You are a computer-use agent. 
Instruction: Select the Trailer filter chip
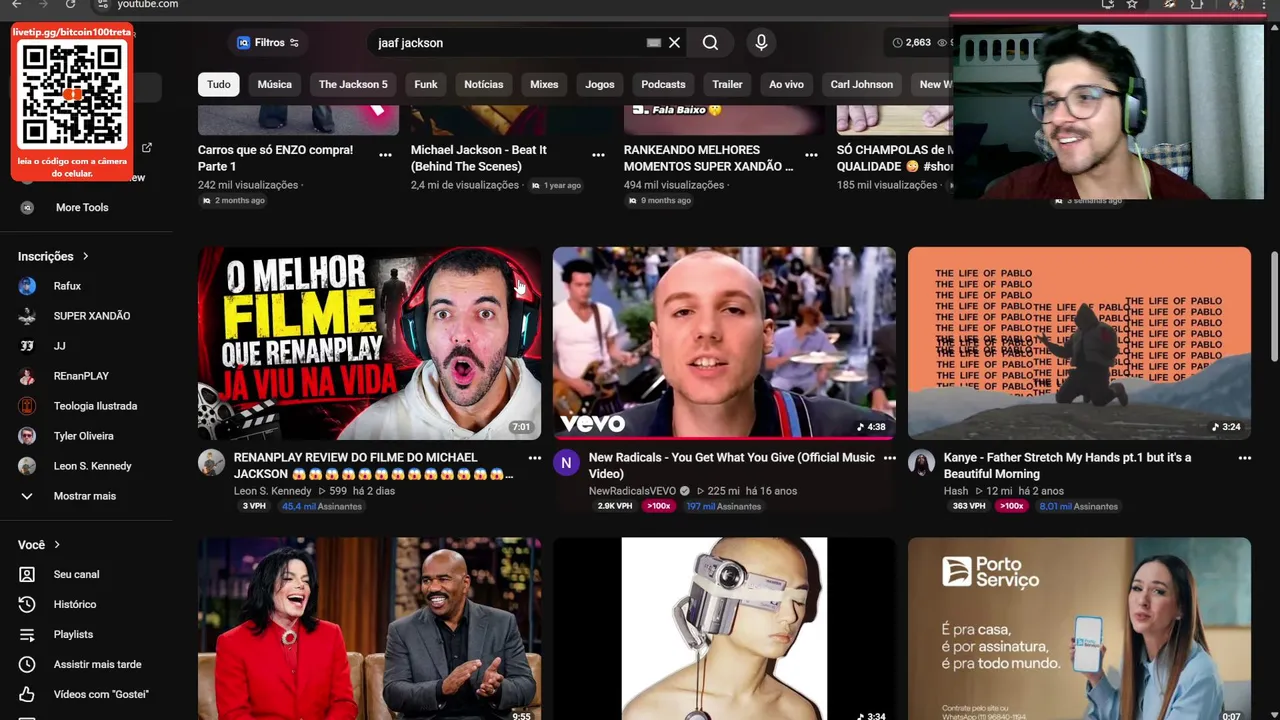tap(727, 84)
